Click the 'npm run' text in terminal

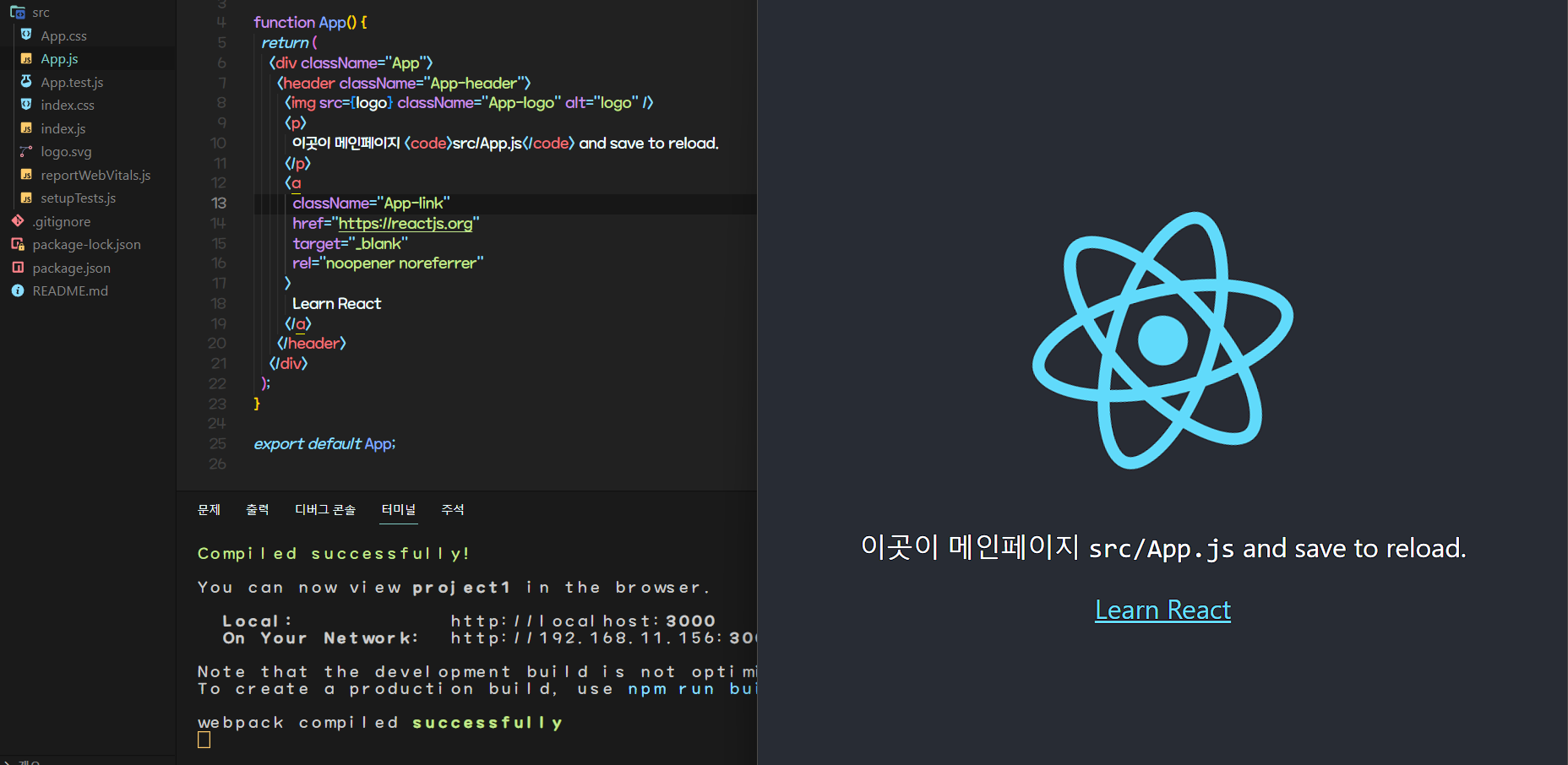(672, 689)
